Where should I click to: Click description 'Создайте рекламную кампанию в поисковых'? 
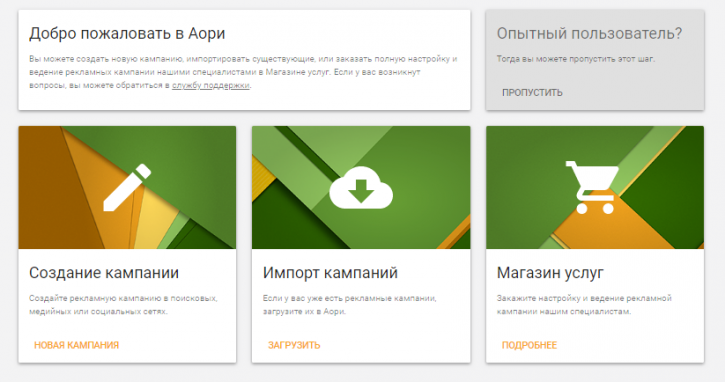tap(123, 305)
